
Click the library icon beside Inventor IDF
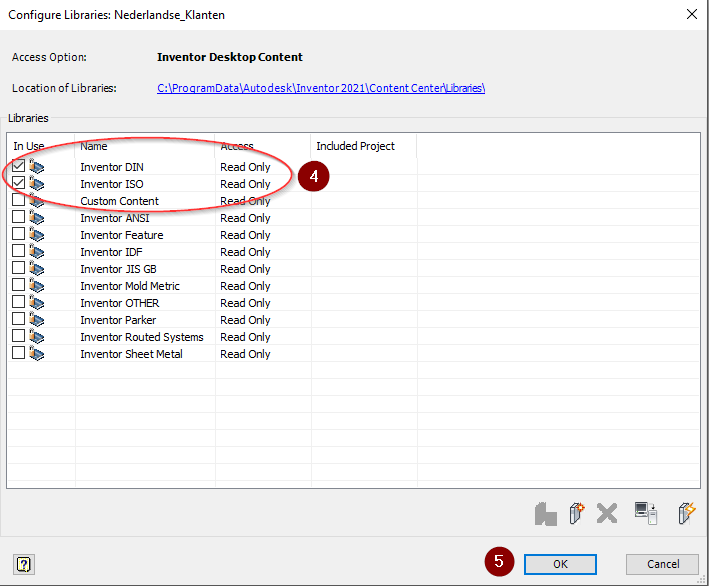(37, 251)
